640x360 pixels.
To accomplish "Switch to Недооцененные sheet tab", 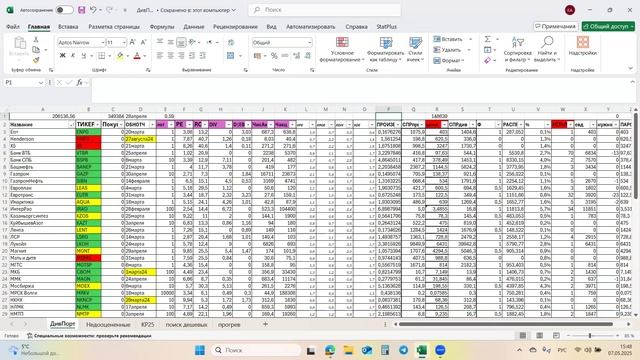I will click(x=108, y=324).
